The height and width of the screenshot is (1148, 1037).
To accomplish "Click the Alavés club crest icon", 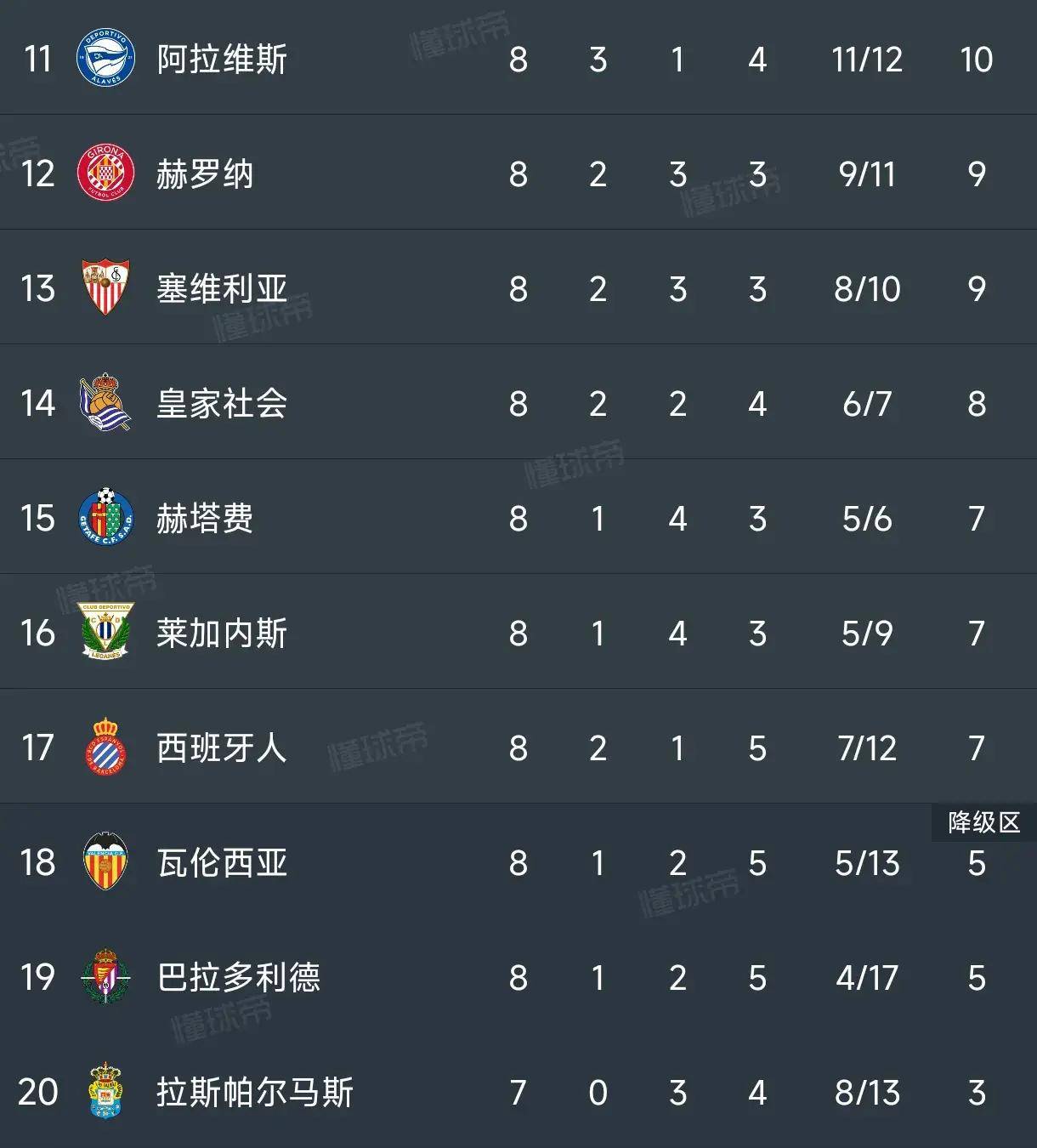I will pos(105,59).
